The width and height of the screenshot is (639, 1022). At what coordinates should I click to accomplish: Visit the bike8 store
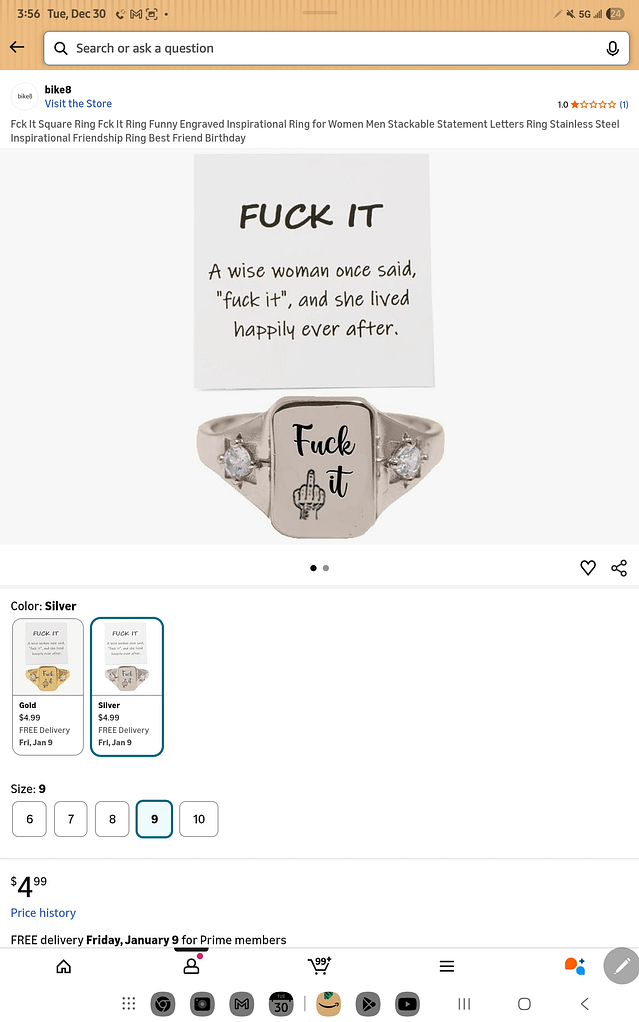[78, 104]
